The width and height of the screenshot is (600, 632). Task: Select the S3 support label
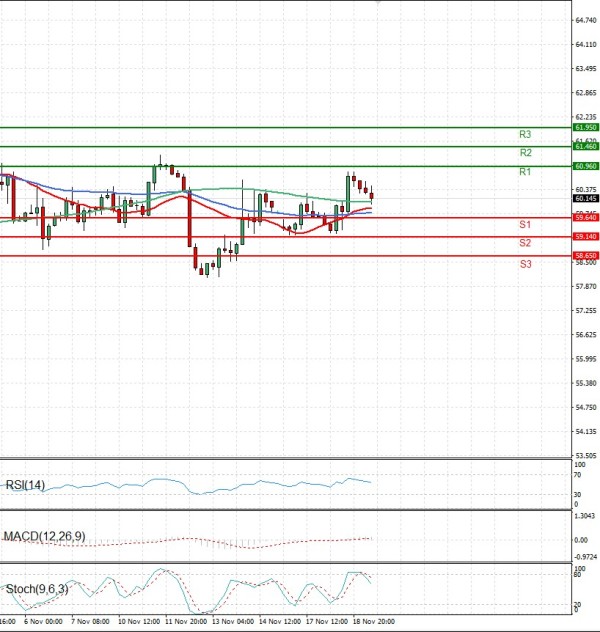[x=524, y=263]
